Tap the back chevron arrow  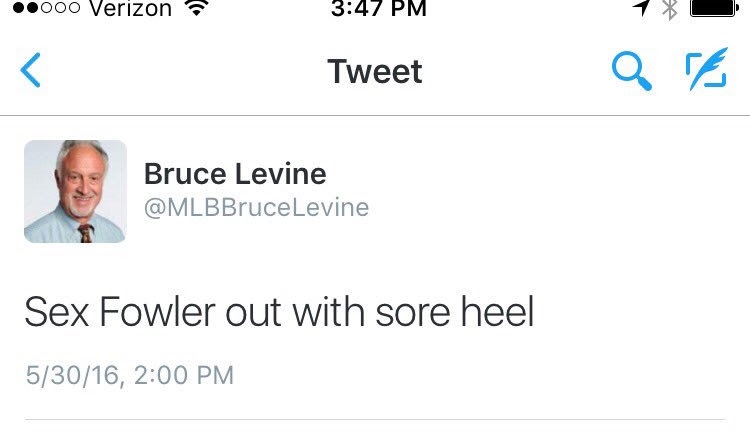(x=31, y=71)
